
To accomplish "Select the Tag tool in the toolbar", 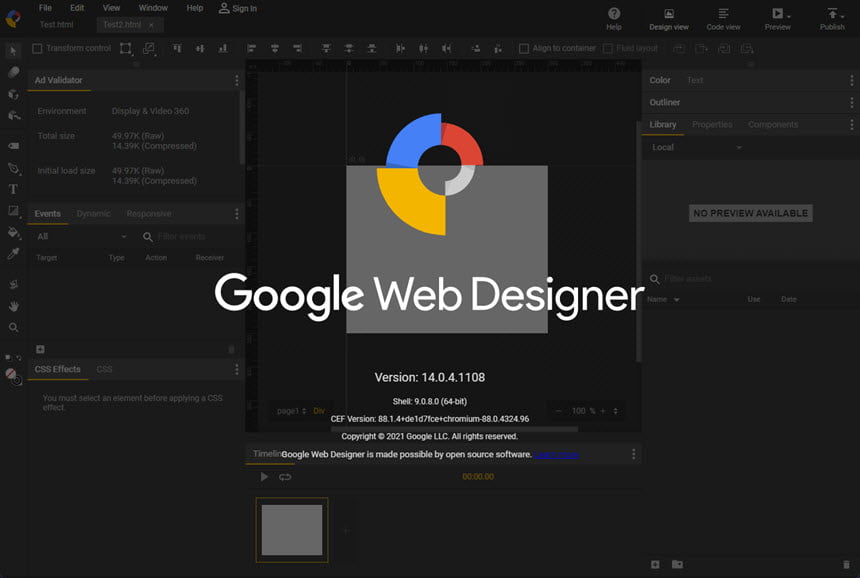I will 13,146.
